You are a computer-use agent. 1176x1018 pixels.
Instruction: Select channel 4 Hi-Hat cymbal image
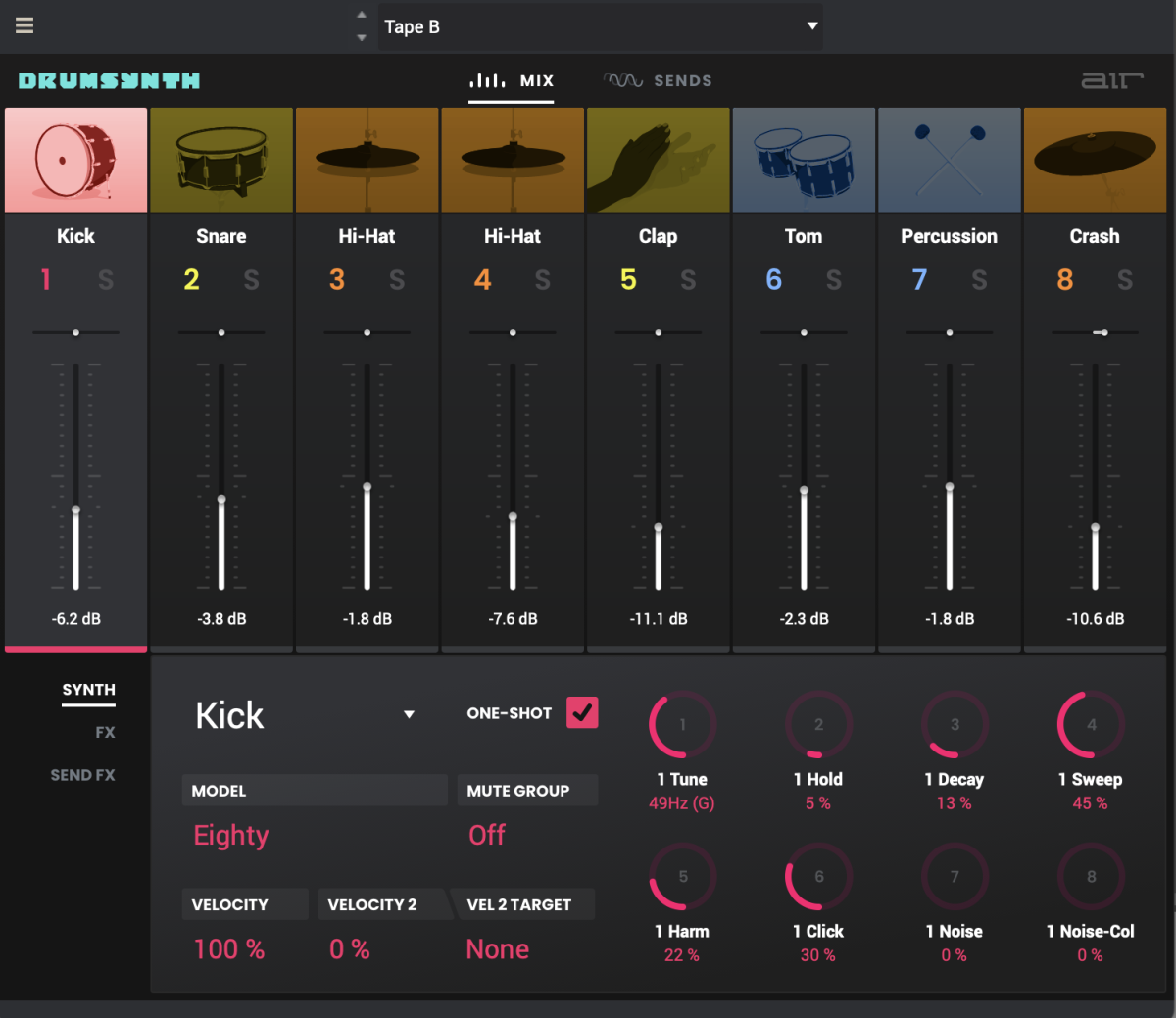click(513, 160)
